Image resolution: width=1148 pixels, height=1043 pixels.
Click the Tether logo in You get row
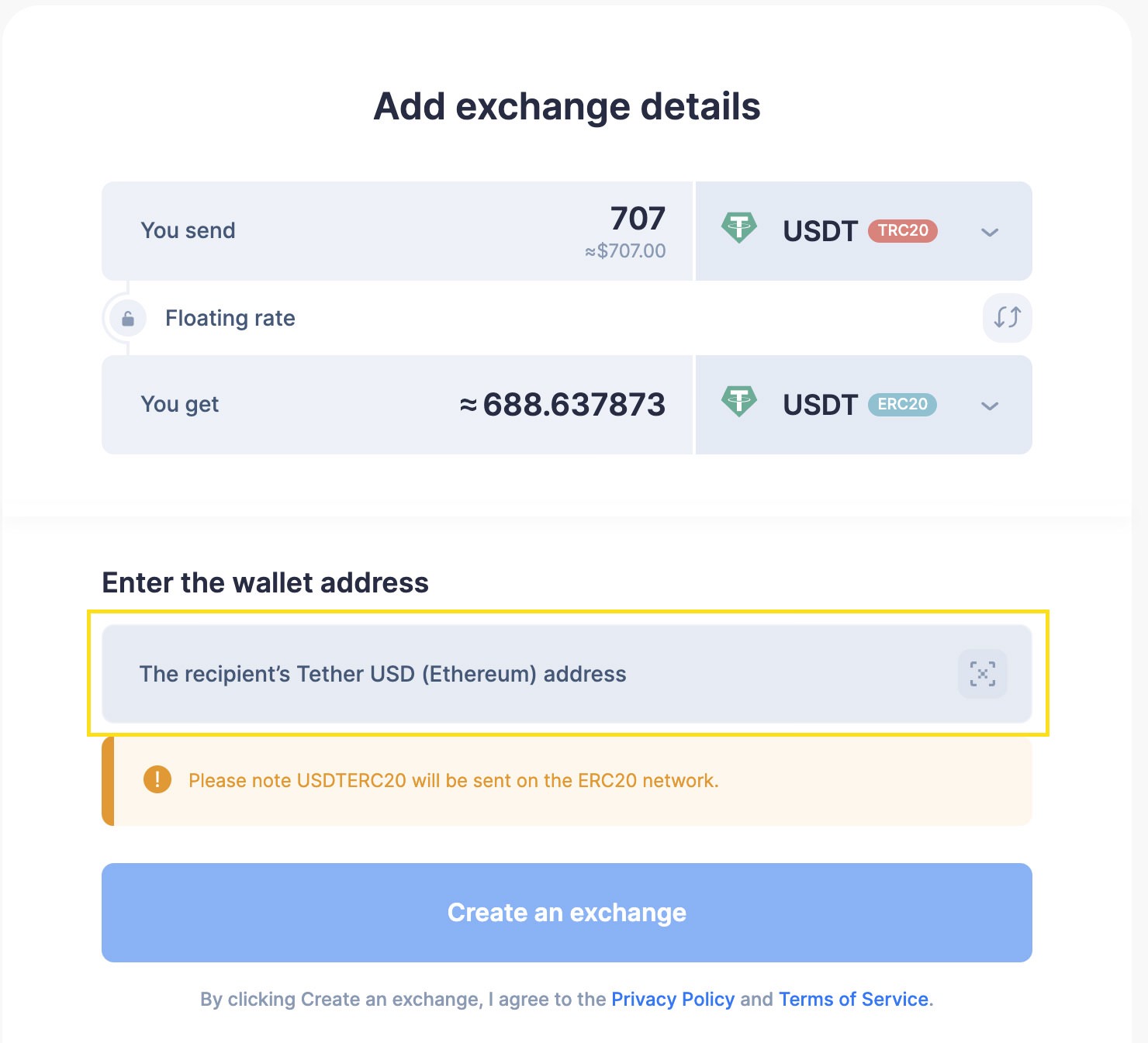click(740, 403)
